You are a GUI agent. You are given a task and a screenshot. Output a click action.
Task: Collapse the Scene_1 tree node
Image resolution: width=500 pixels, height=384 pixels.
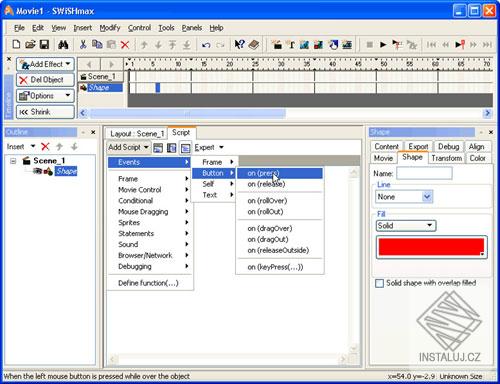tap(13, 161)
